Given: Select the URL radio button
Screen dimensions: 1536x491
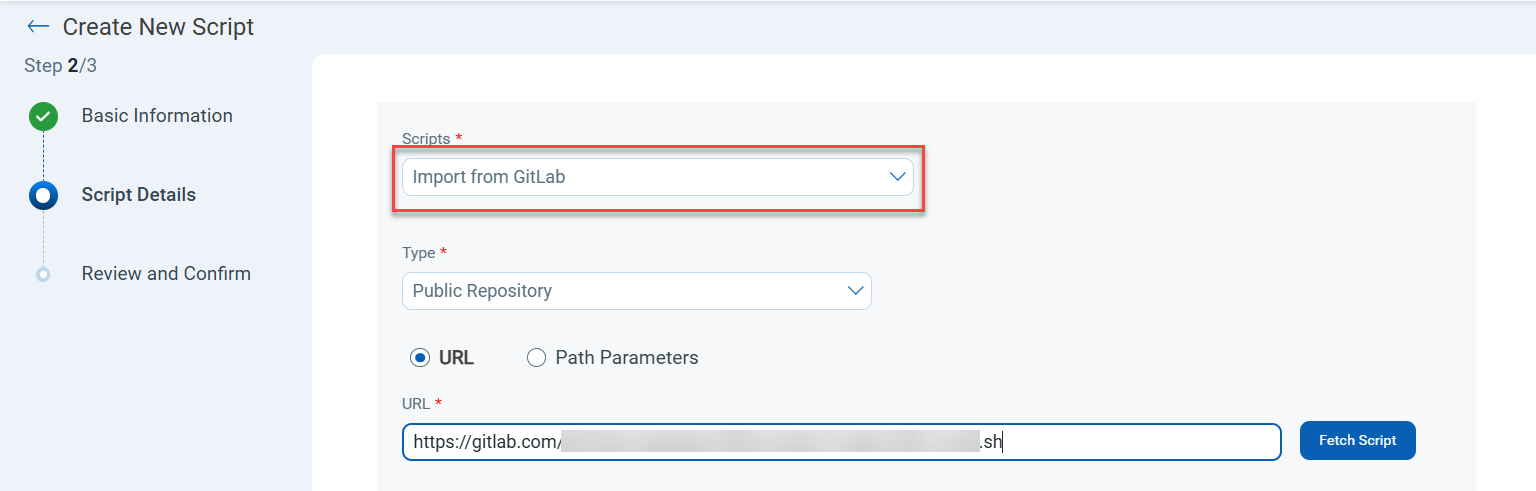Looking at the screenshot, I should point(420,357).
